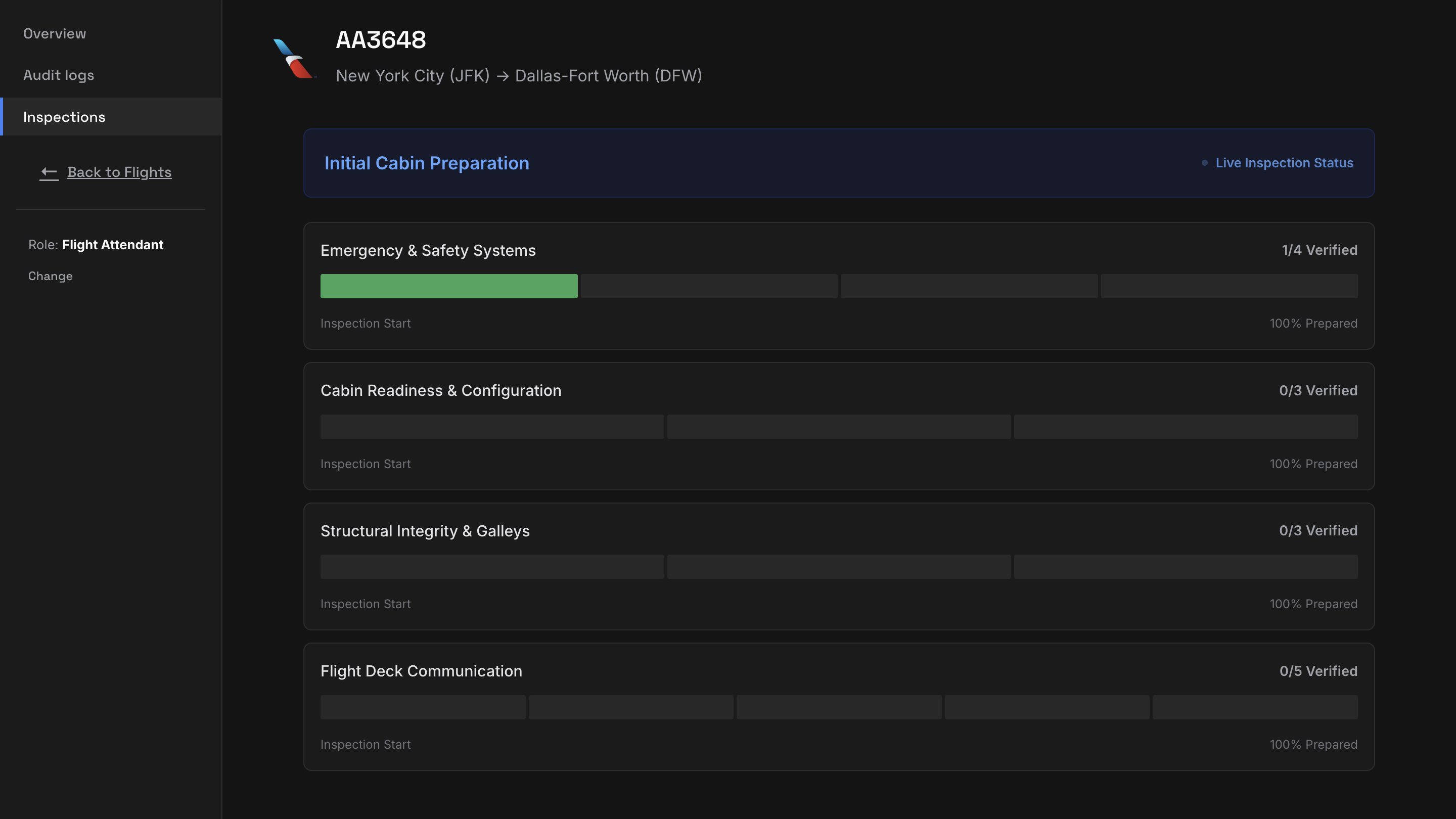
Task: Click the Live Inspection Status dot indicator
Action: [x=1204, y=163]
